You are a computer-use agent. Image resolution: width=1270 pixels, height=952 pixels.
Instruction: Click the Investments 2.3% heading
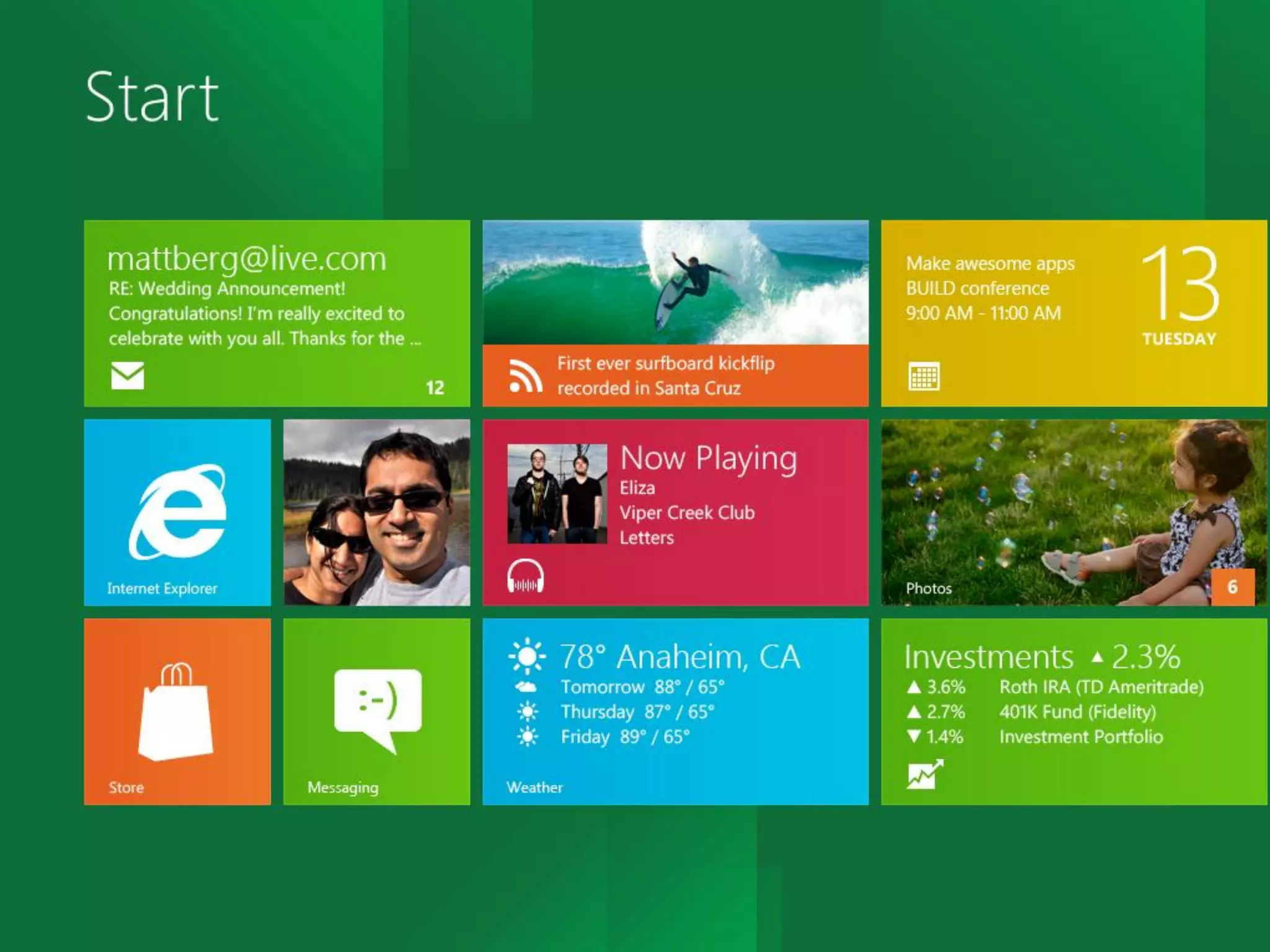coord(1042,657)
